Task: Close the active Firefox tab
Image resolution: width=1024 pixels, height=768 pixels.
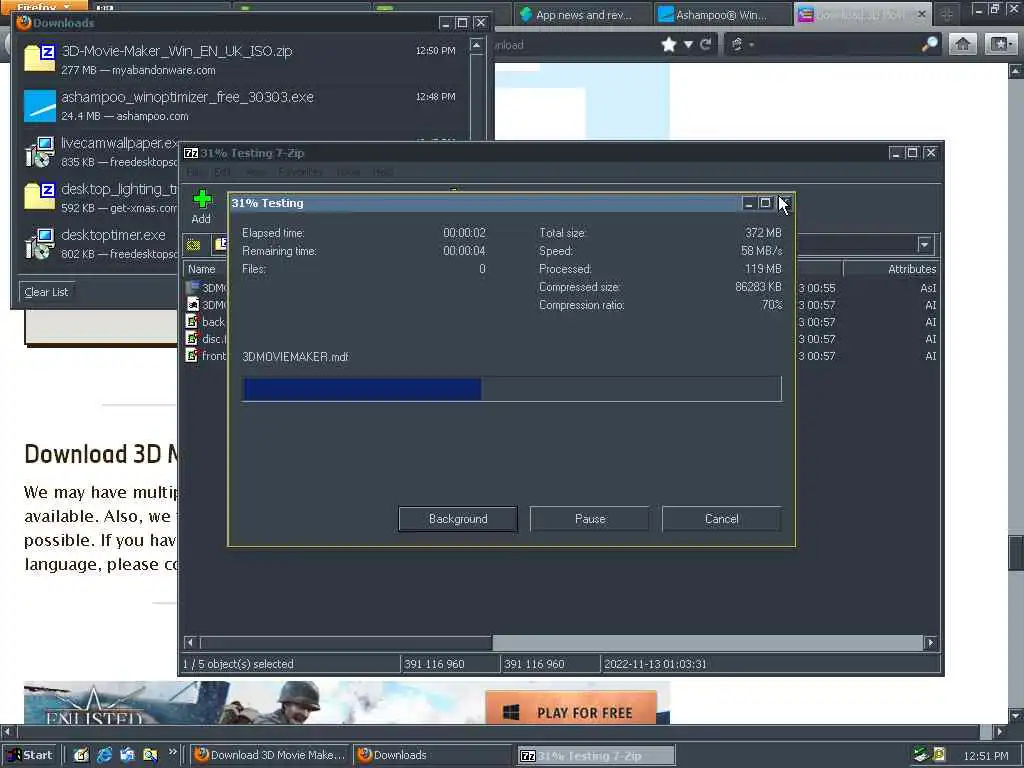Action: [921, 14]
